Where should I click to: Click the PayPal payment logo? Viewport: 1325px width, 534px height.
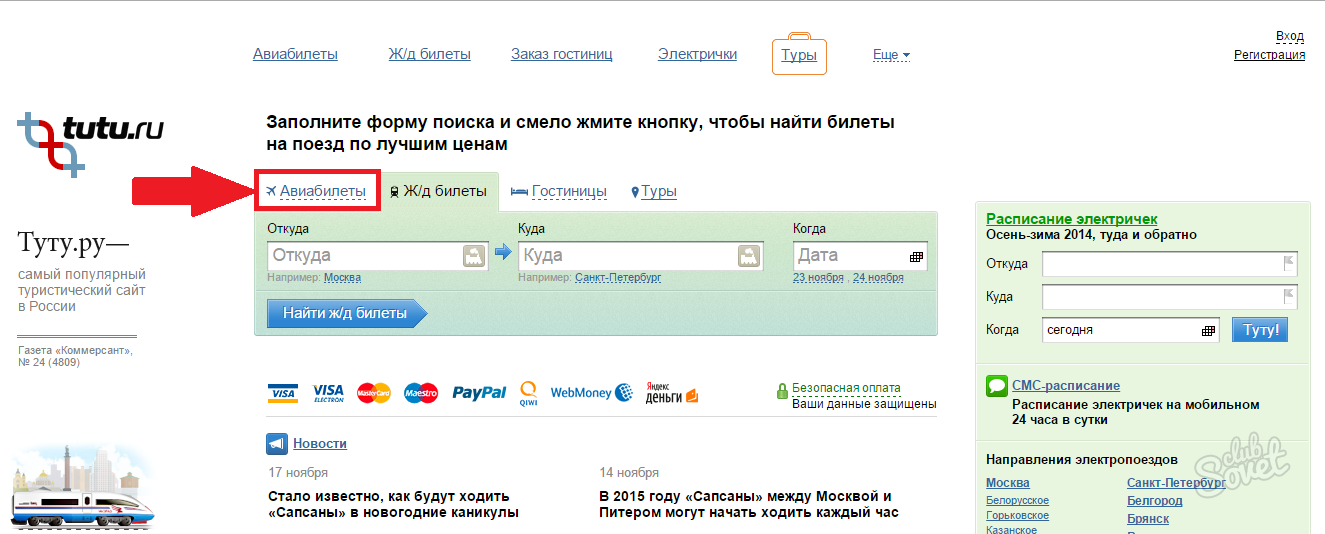pyautogui.click(x=479, y=393)
